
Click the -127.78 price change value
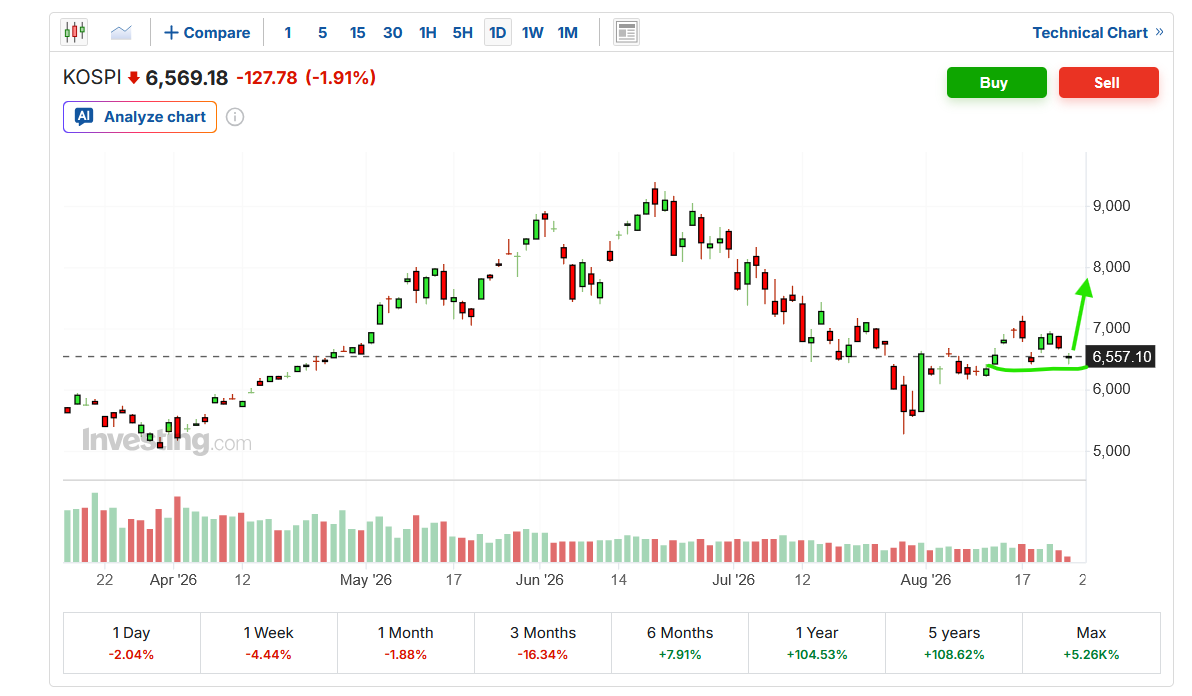(x=267, y=78)
